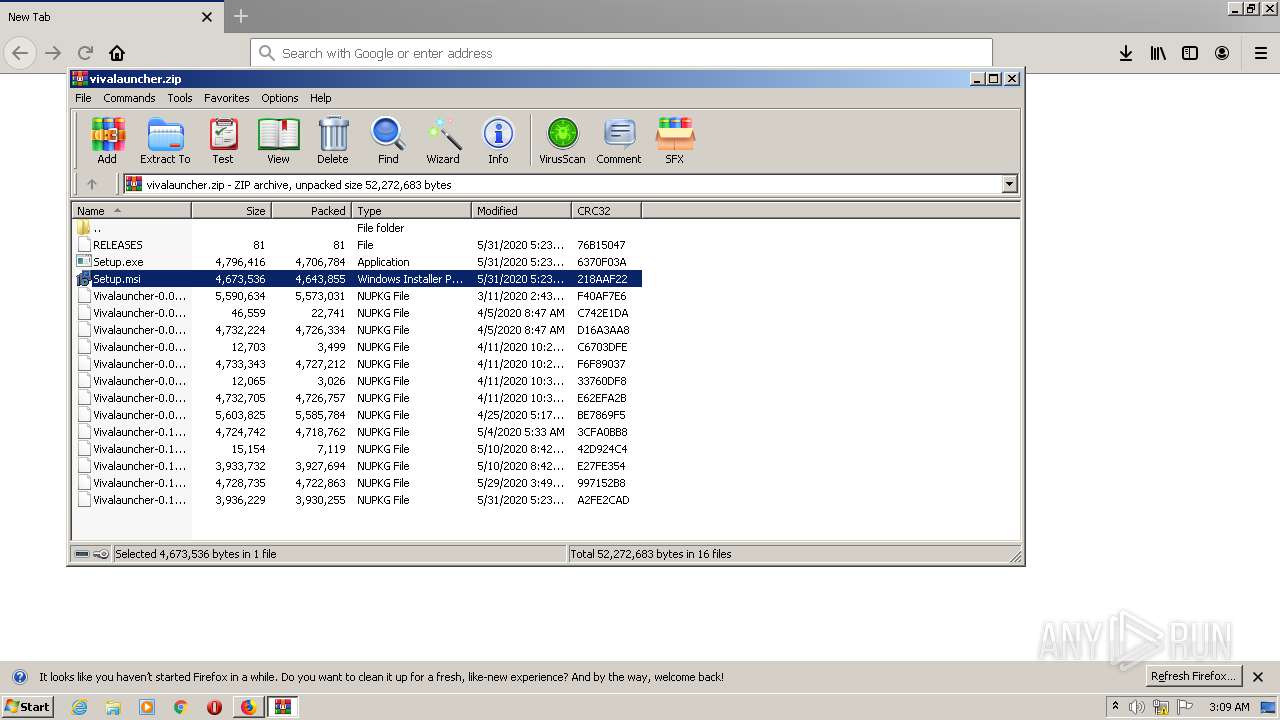Select the NUPKG row with CRC 3CFA0BB8
Image resolution: width=1280 pixels, height=720 pixels.
357,432
